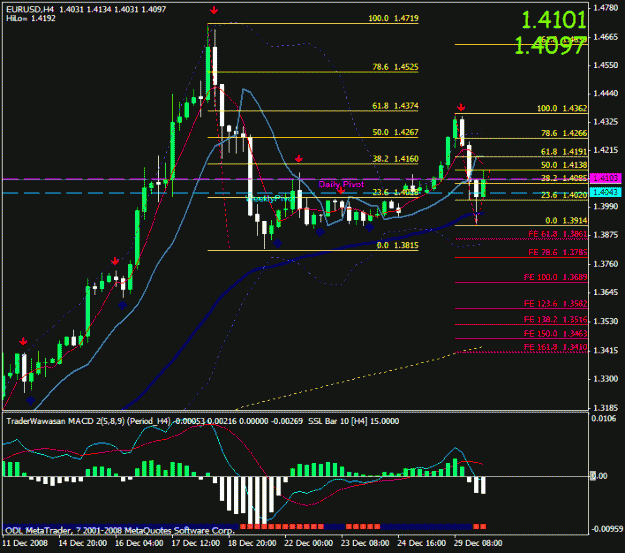Screen dimensions: 625x553
Task: Select the 1.4550 price axis value
Action: coord(606,65)
